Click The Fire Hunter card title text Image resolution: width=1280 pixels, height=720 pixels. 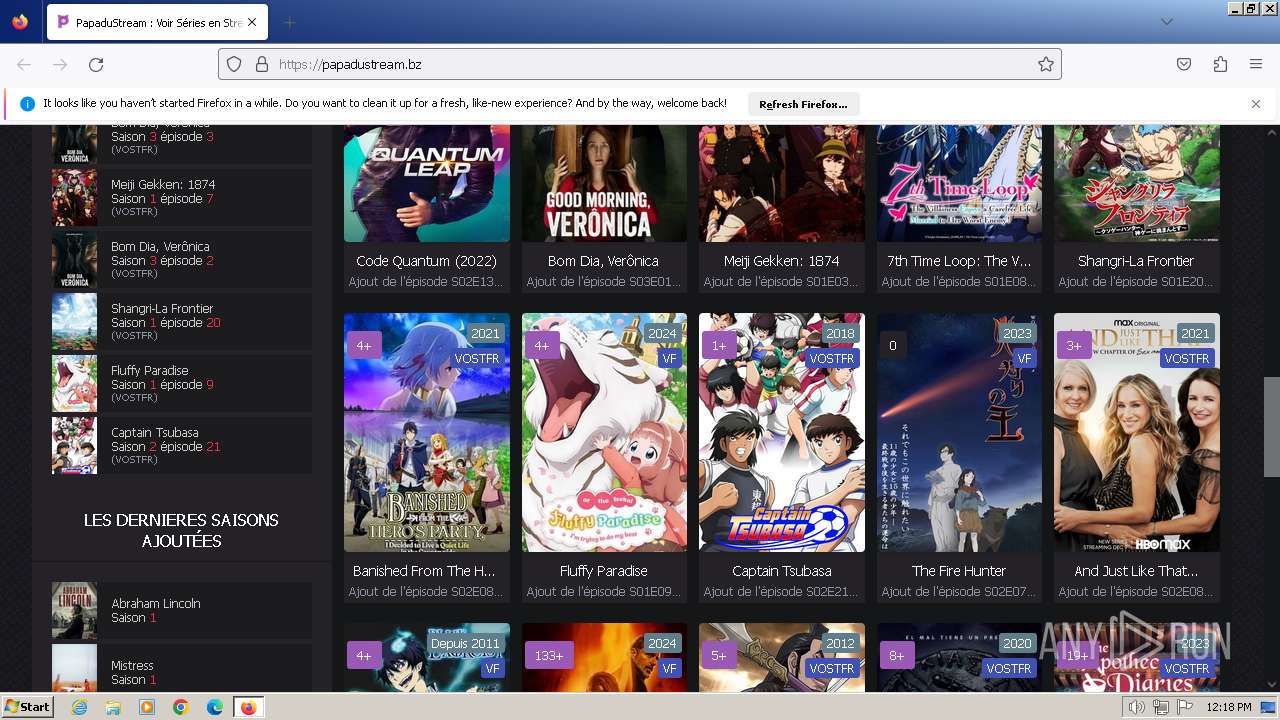coord(959,571)
